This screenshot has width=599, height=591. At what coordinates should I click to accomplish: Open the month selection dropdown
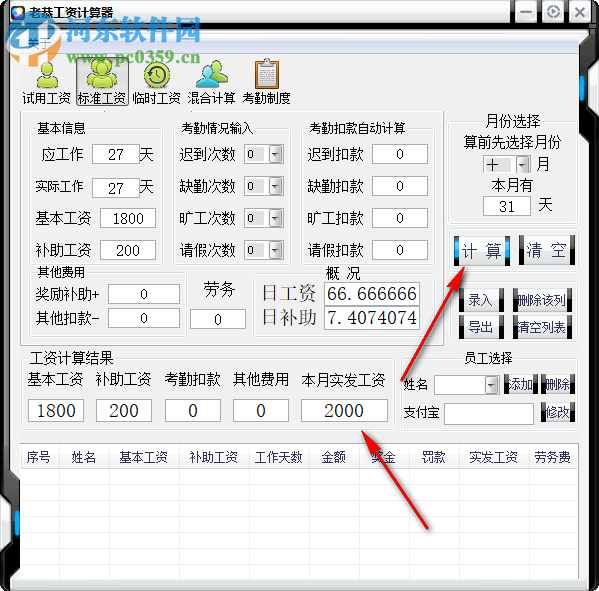coord(523,165)
